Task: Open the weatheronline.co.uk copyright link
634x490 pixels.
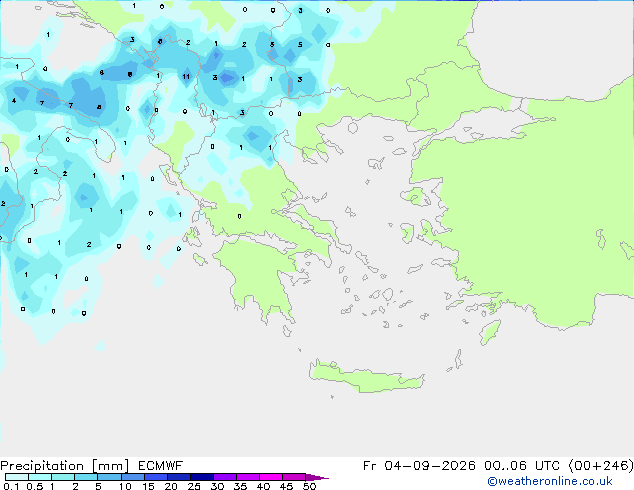Action: click(x=550, y=481)
